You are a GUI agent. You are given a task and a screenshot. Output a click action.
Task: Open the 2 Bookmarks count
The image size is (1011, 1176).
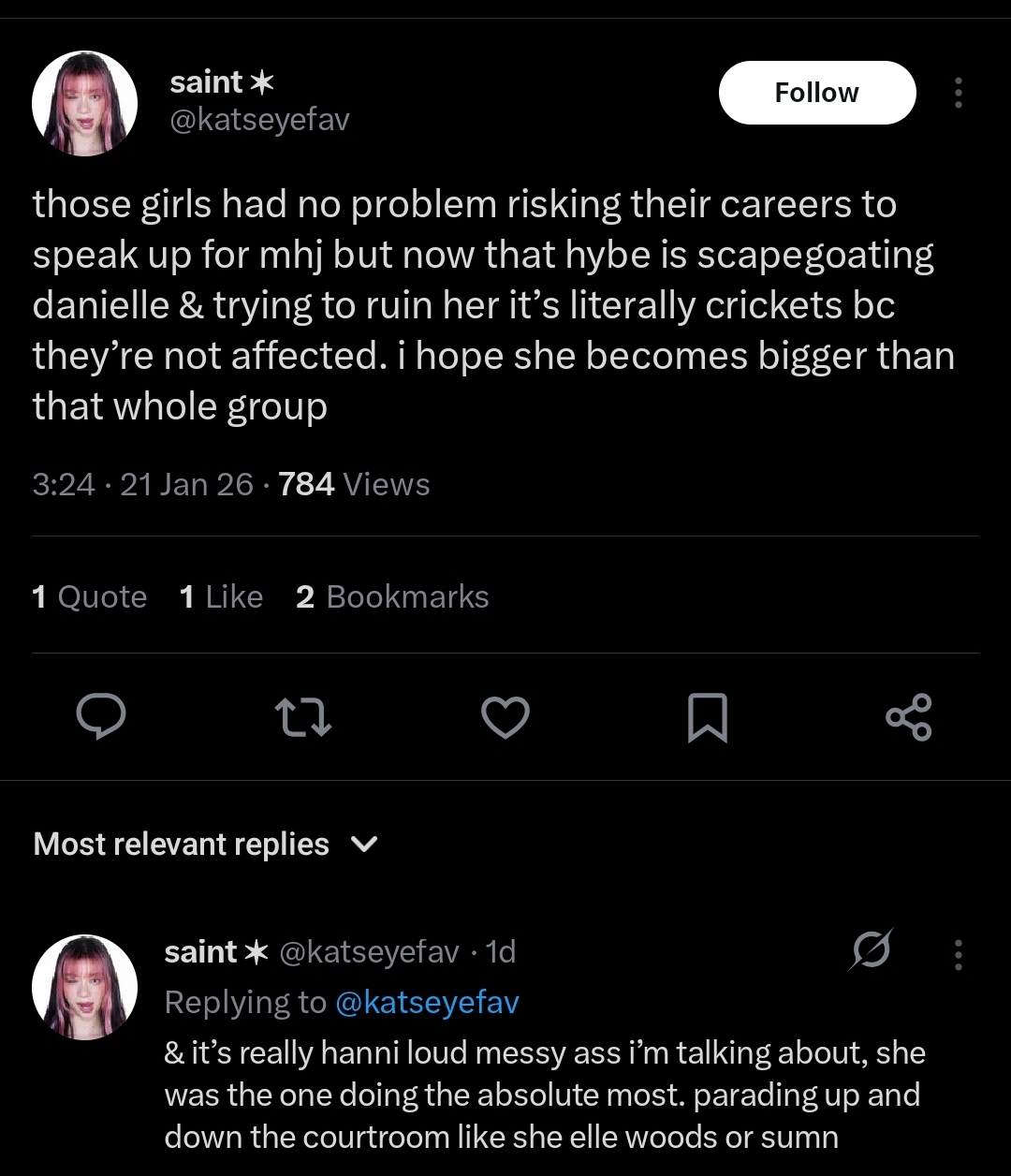pyautogui.click(x=392, y=596)
